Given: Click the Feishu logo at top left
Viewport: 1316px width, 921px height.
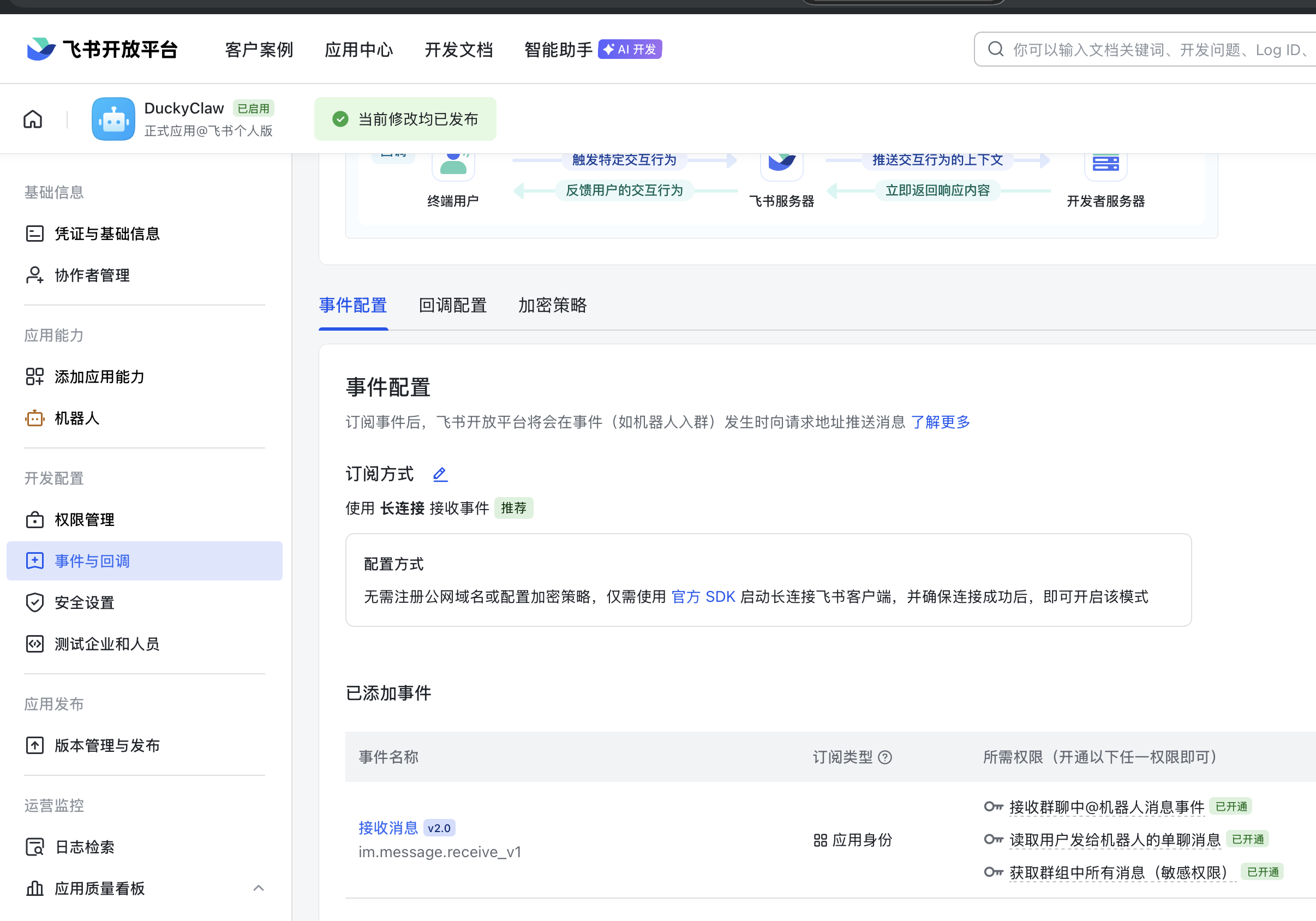Looking at the screenshot, I should point(41,49).
